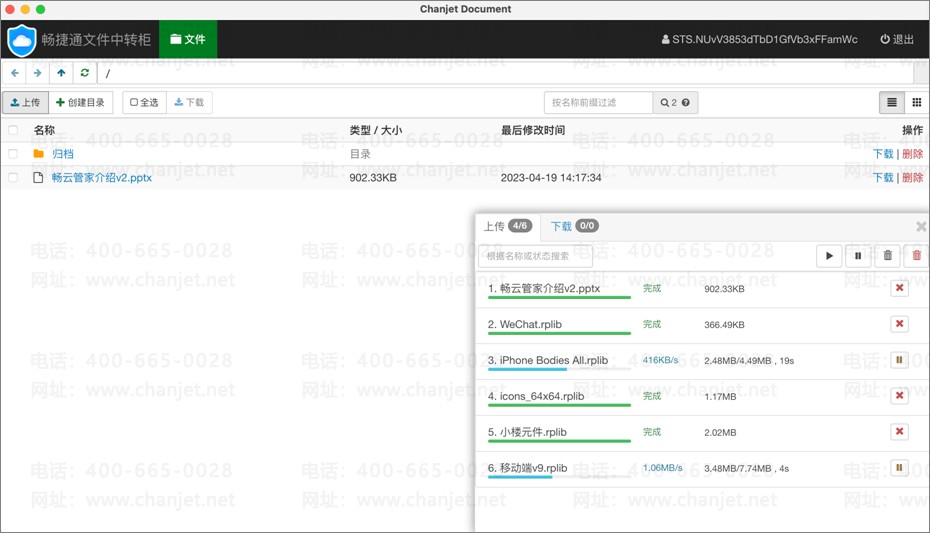Click the 归档 folder icon
Screen dimensions: 930x533
(39, 154)
